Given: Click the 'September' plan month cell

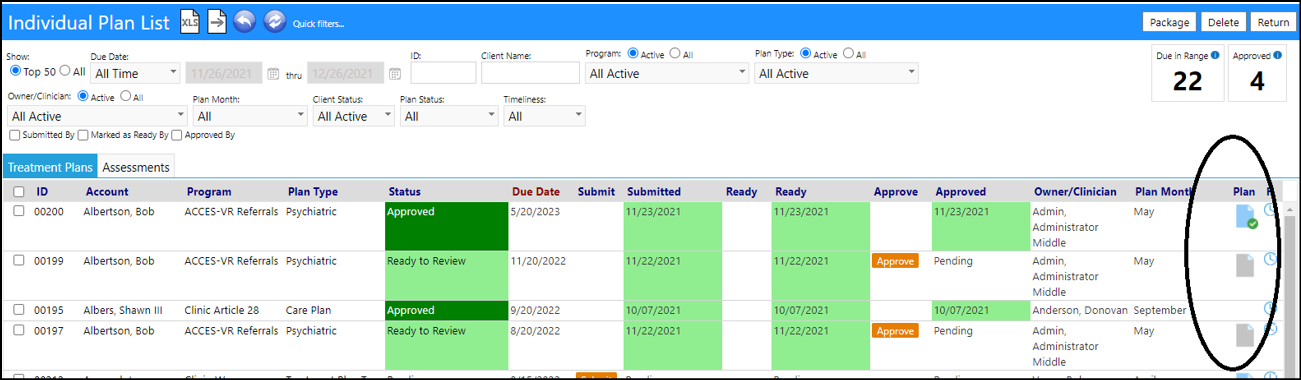Looking at the screenshot, I should pos(1160,310).
